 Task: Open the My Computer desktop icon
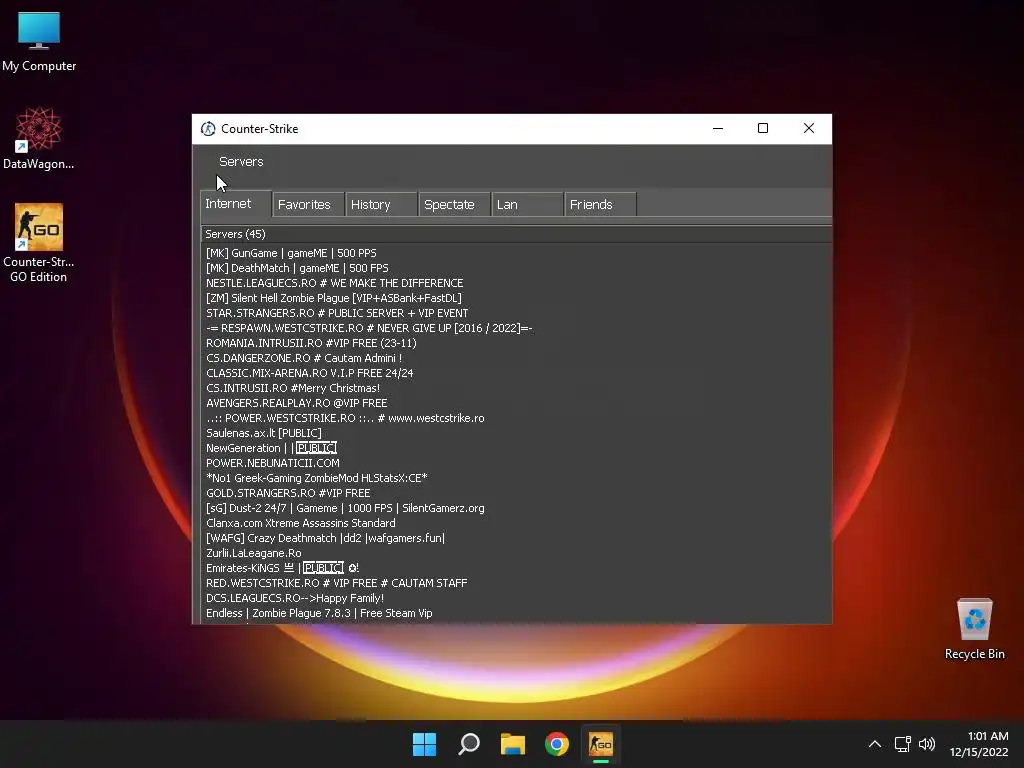39,42
